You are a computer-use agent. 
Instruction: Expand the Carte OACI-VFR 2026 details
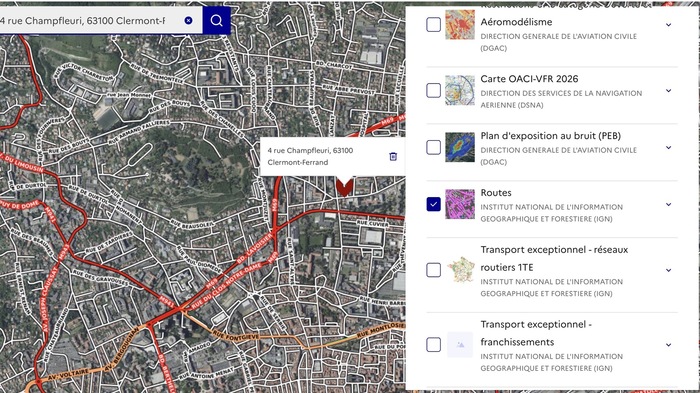click(668, 90)
